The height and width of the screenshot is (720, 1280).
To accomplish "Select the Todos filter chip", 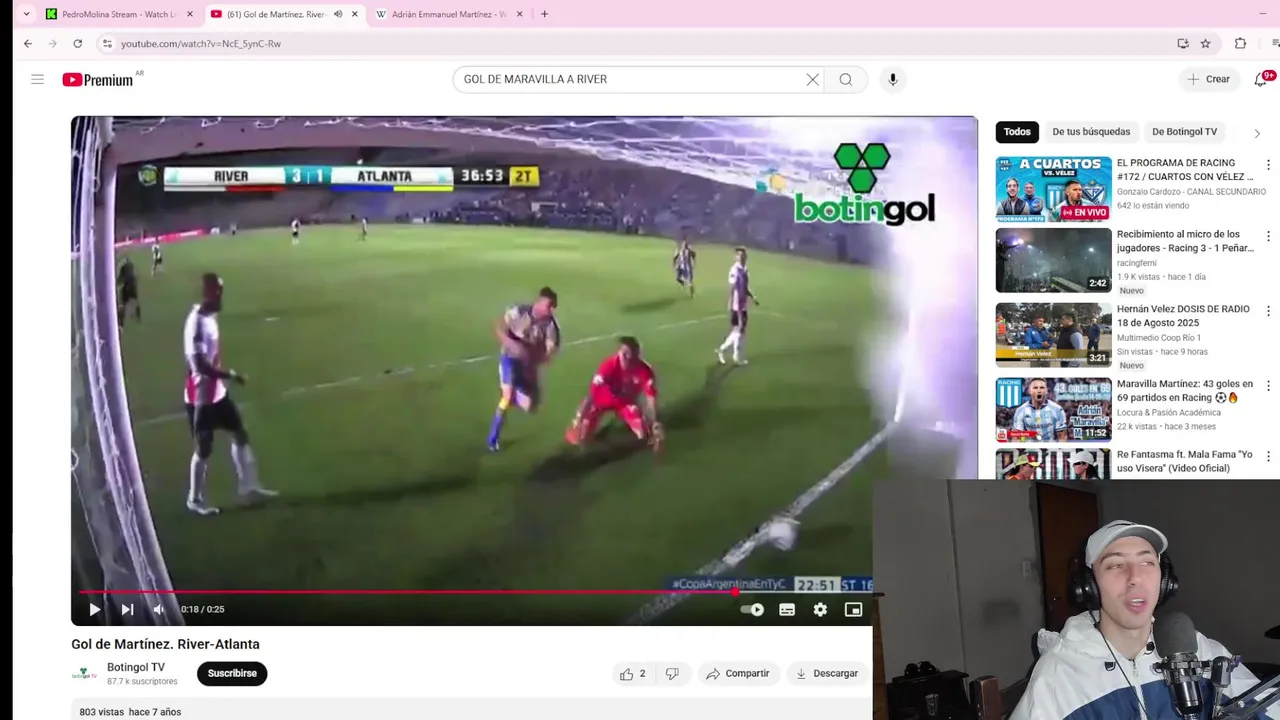I will pos(1017,132).
